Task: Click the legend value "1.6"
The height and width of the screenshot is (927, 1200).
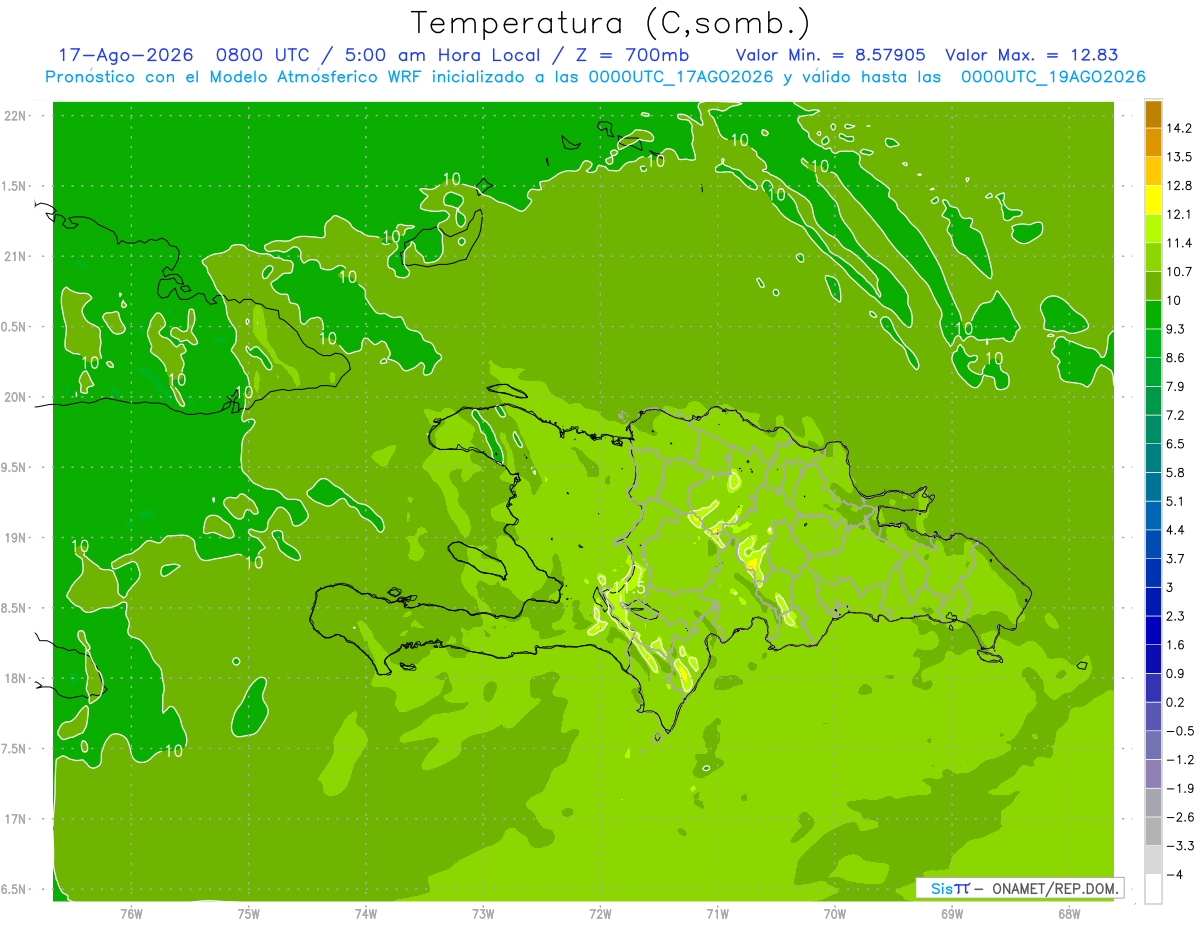Action: tap(1175, 645)
